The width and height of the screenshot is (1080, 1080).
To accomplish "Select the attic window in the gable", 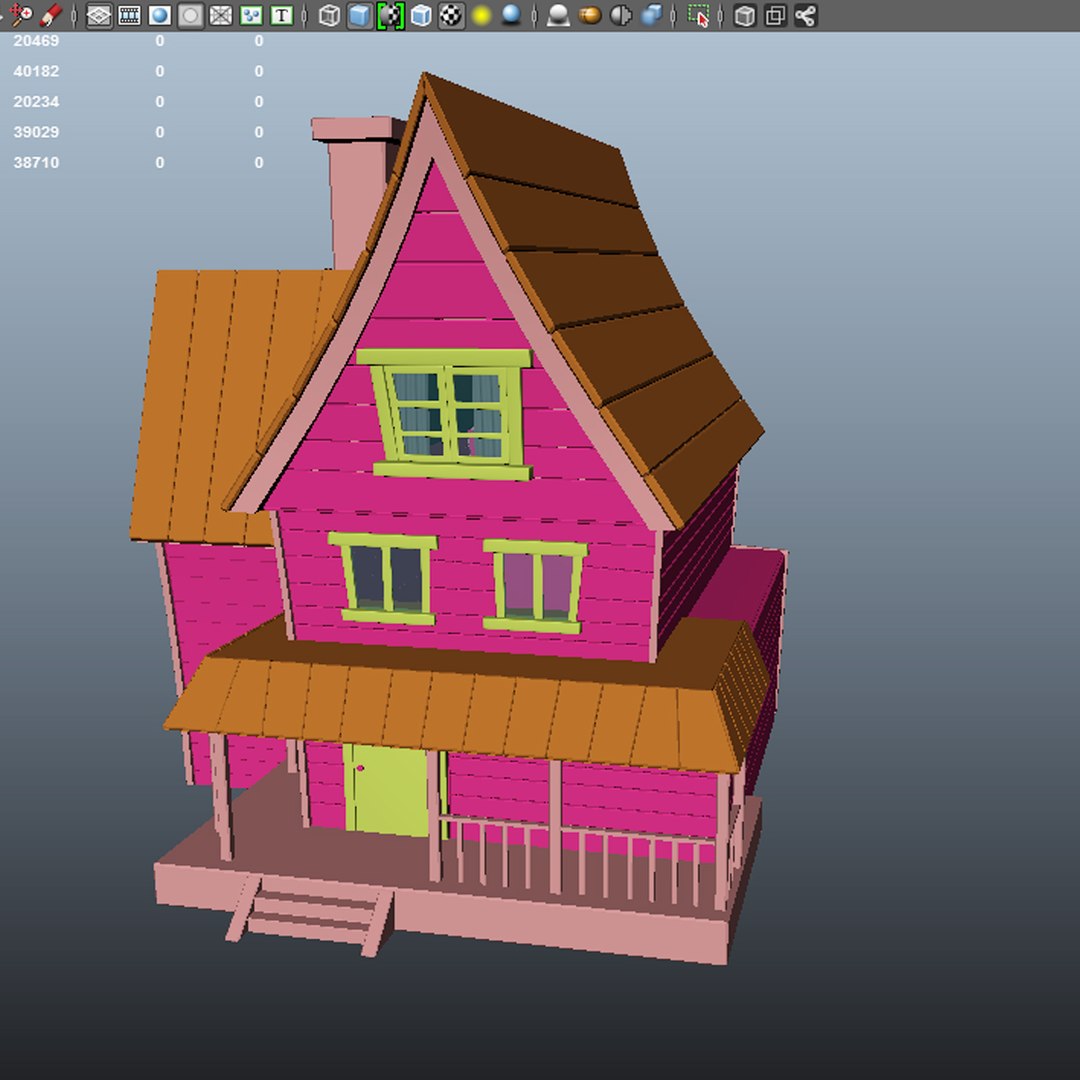I will 448,415.
